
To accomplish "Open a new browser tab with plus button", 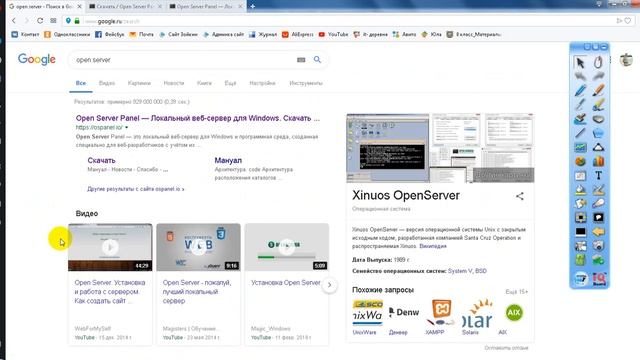I will click(x=252, y=6).
